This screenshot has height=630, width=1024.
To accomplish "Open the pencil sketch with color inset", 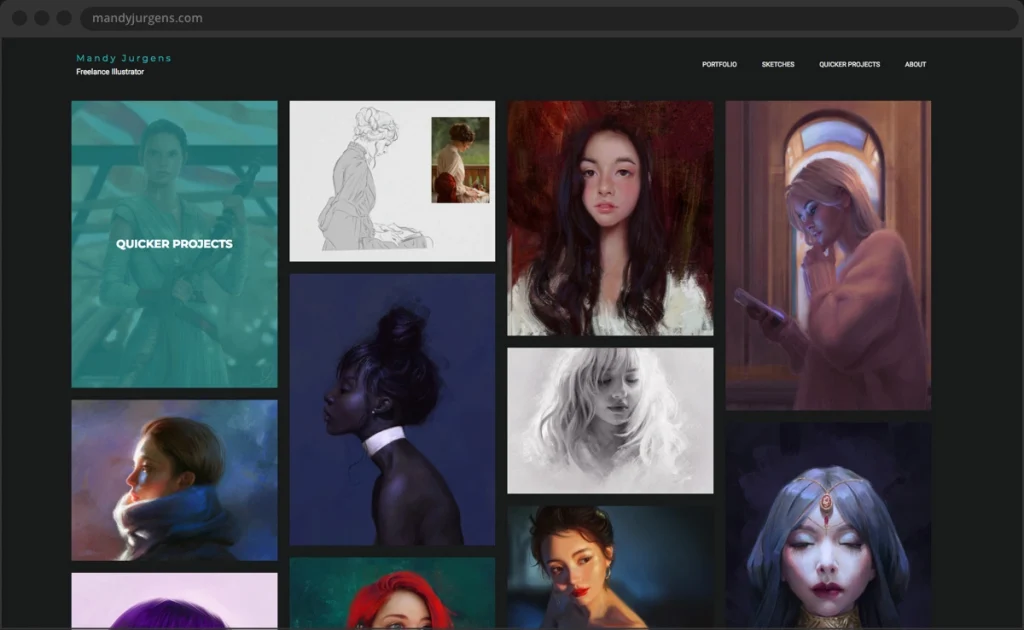I will [392, 181].
